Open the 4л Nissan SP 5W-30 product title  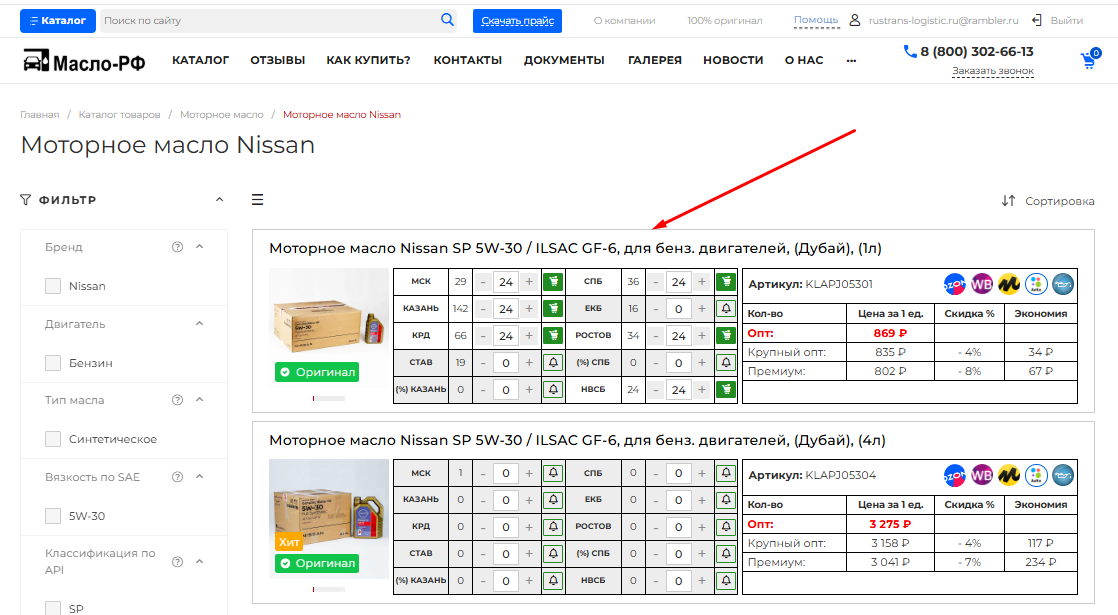[577, 440]
